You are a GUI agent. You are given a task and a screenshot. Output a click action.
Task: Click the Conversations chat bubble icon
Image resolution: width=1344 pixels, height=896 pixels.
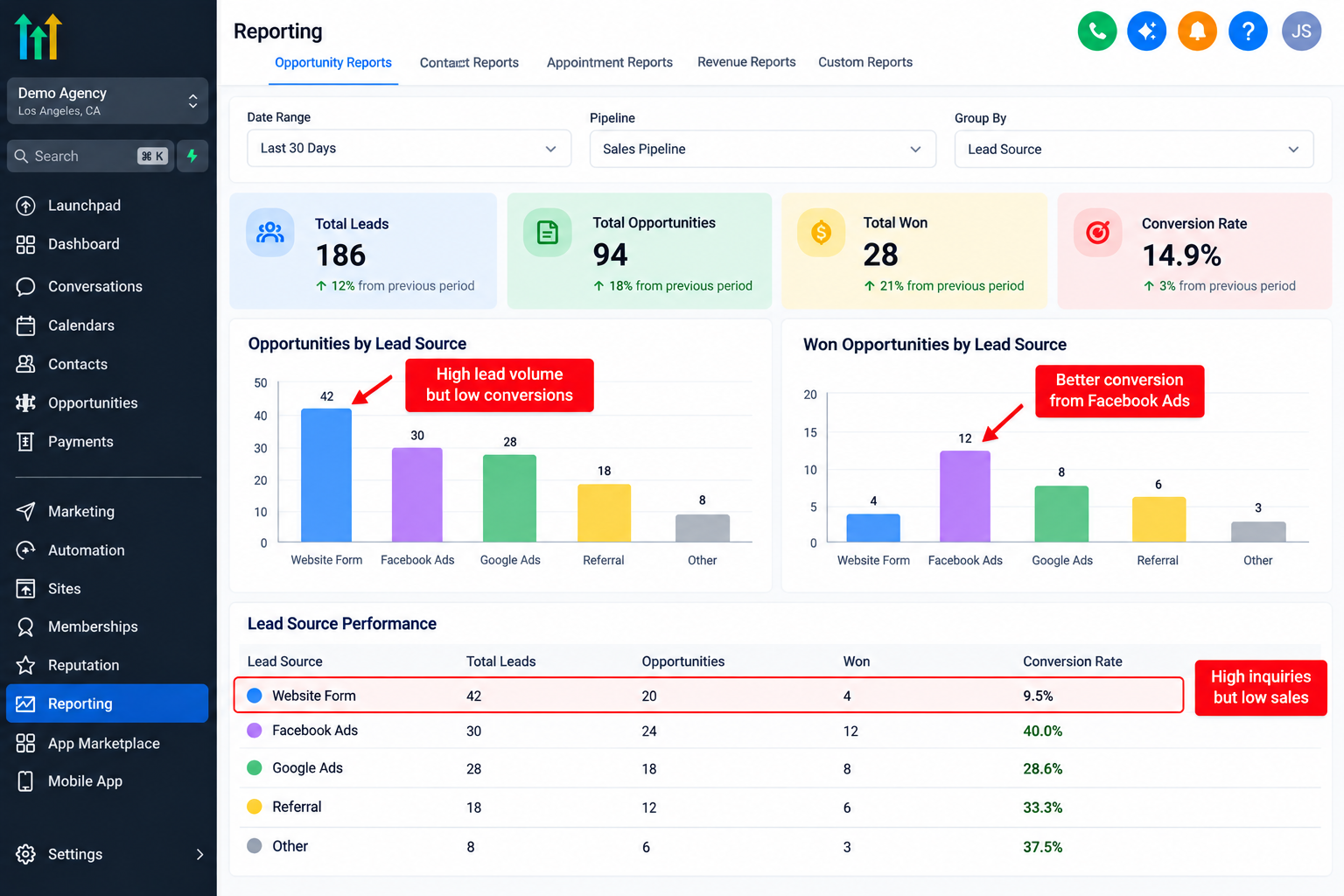[26, 286]
